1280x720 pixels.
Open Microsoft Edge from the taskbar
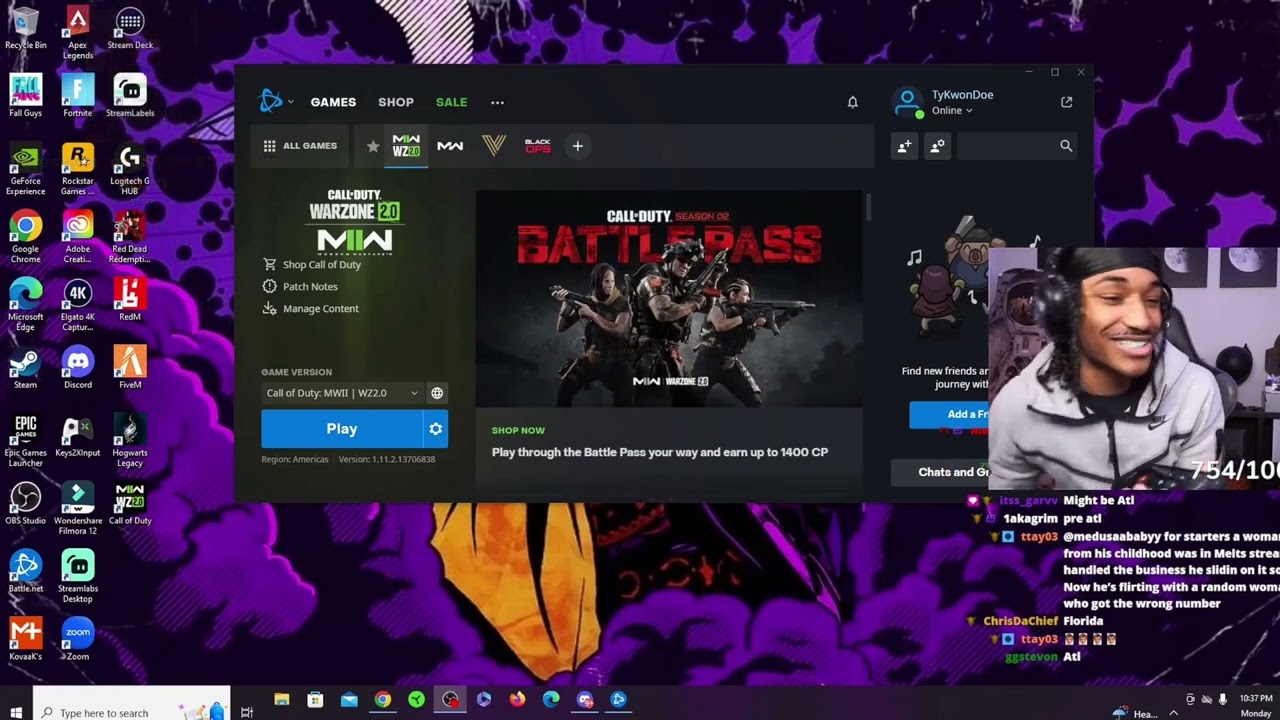point(551,700)
